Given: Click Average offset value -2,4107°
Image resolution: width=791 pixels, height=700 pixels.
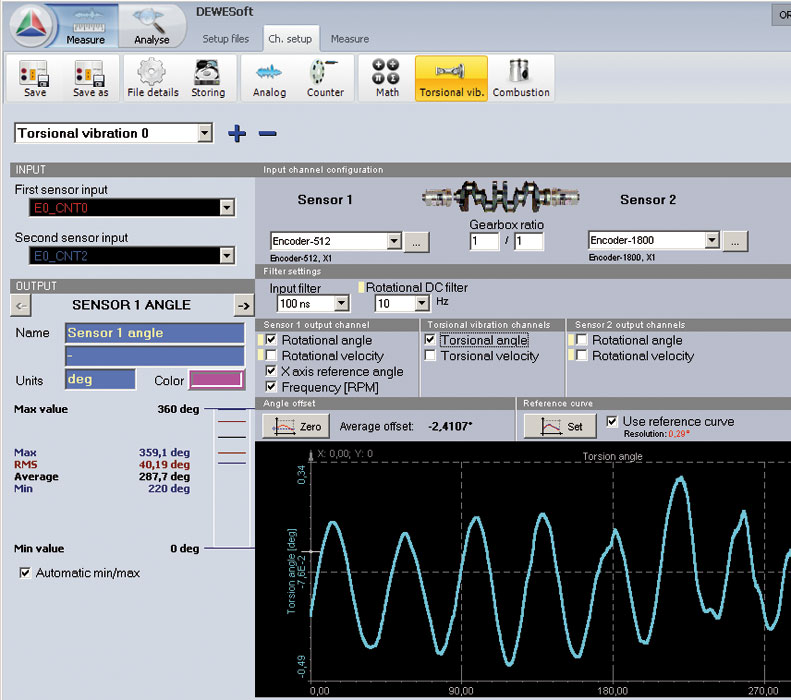Looking at the screenshot, I should pyautogui.click(x=450, y=427).
